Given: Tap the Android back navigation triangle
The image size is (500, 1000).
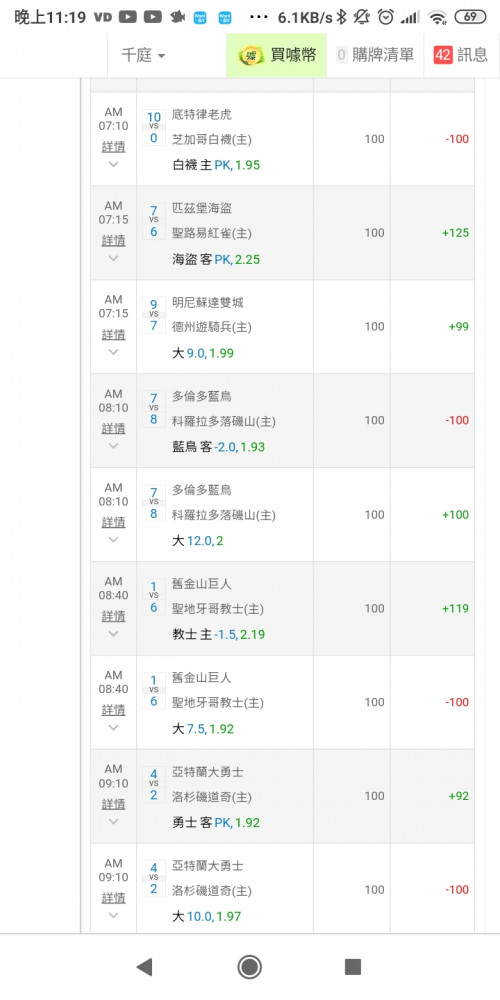Looking at the screenshot, I should [145, 967].
